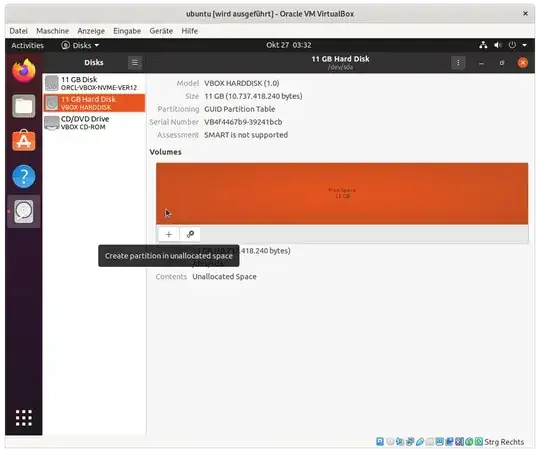This screenshot has height=453, width=540.
Task: Close the Disks window with orange button
Action: click(523, 63)
